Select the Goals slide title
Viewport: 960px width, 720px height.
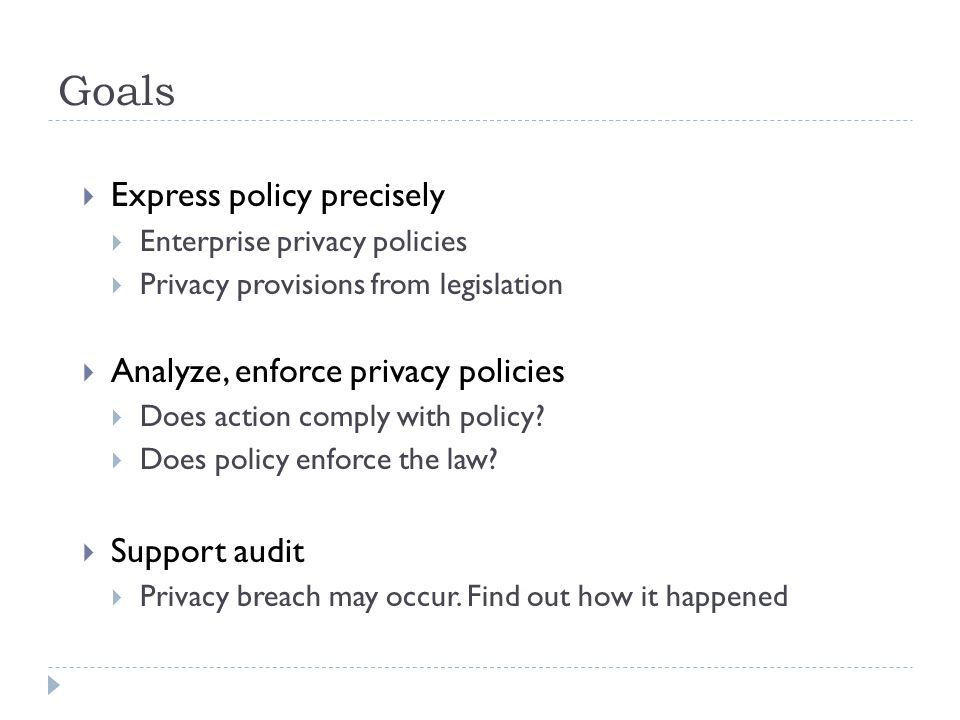point(116,92)
